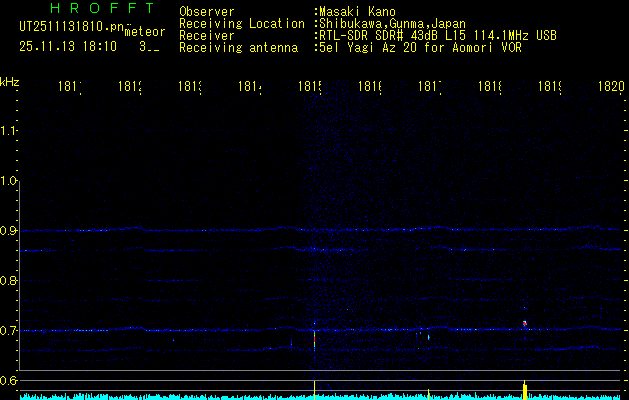Click the 0.9 frequency axis label

(9, 231)
